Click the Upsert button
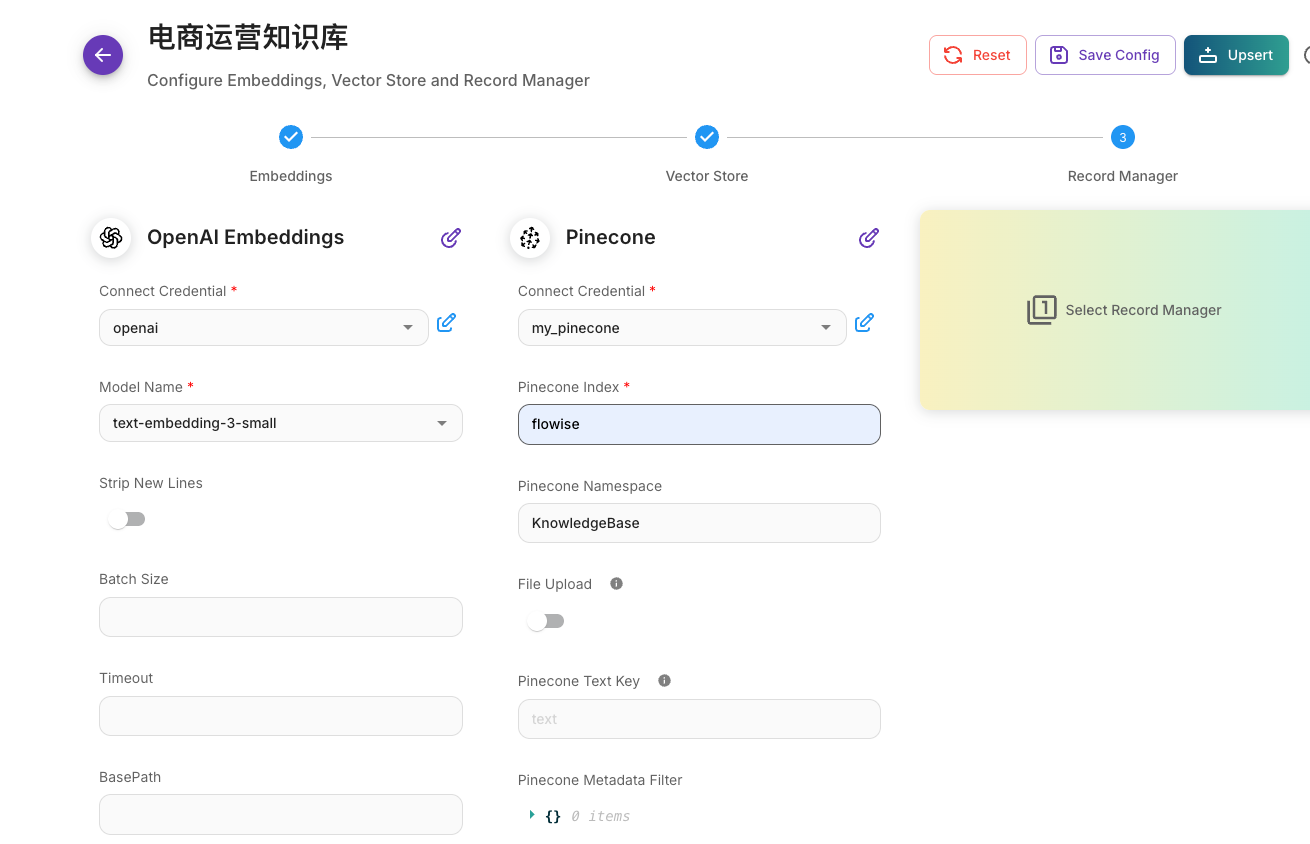This screenshot has height=844, width=1310. click(1236, 55)
